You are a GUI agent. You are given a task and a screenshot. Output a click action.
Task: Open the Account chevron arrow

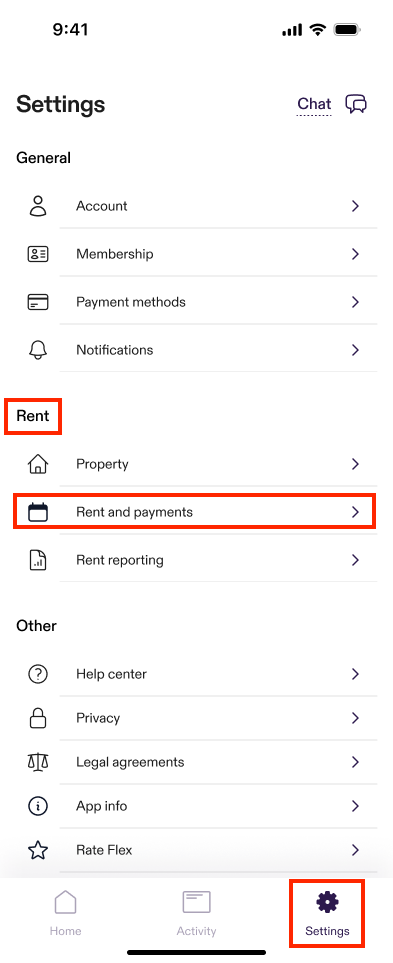point(355,206)
